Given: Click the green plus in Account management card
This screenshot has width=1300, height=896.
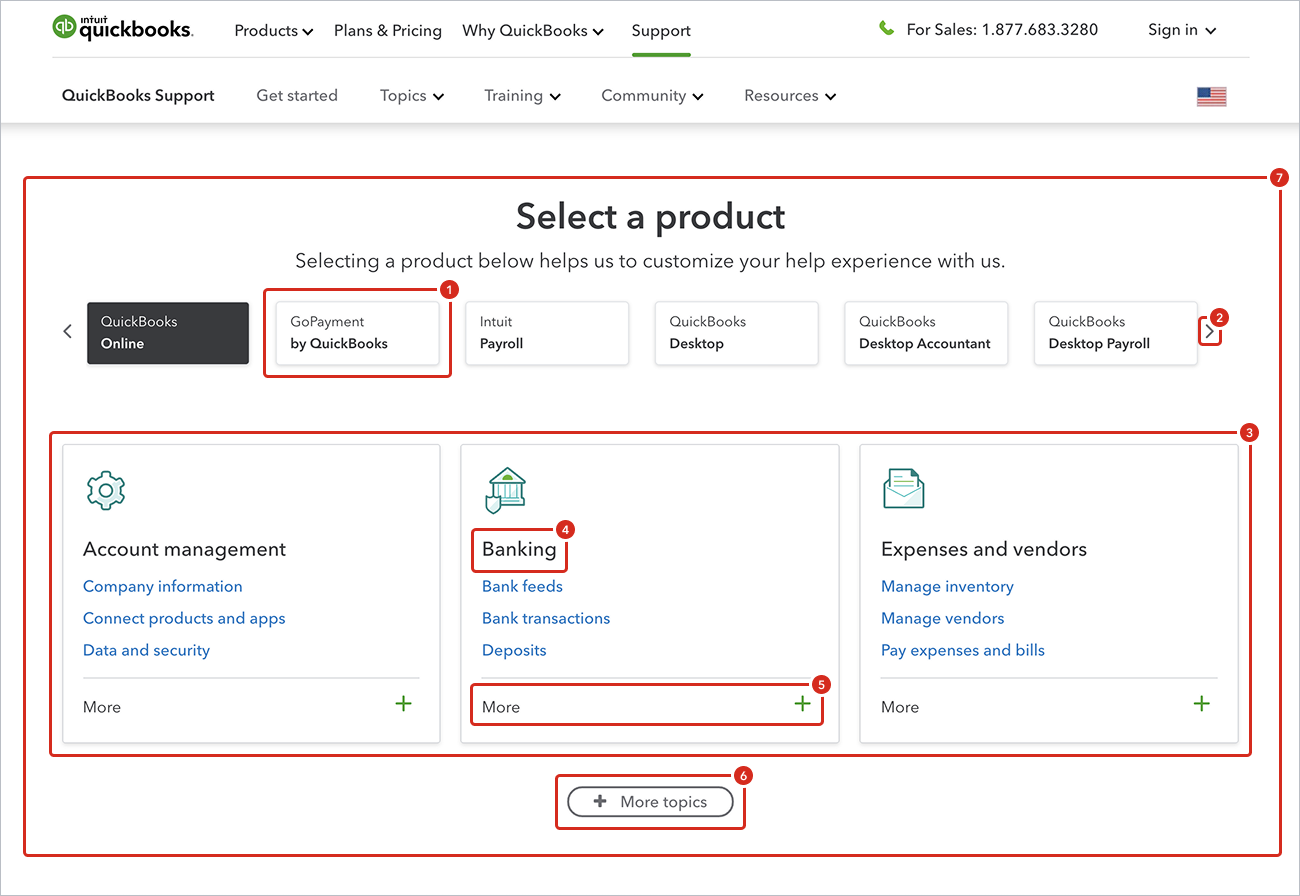Looking at the screenshot, I should coord(403,704).
